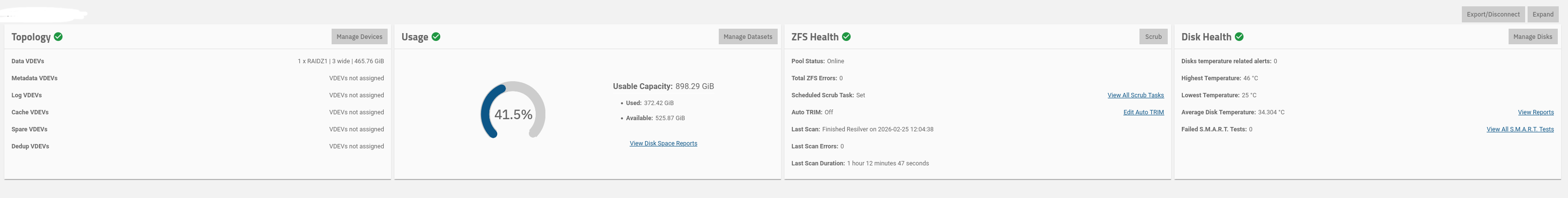Open View All S.M.A.R.T. Tests link

tap(1519, 129)
